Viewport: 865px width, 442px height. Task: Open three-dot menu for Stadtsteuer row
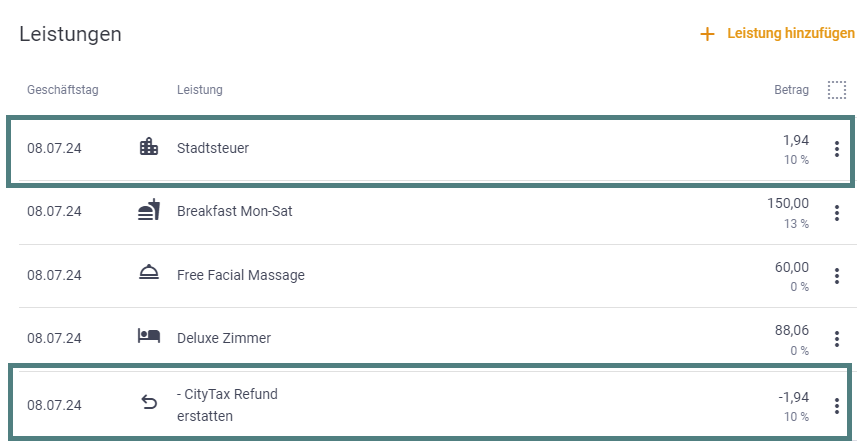pos(836,149)
